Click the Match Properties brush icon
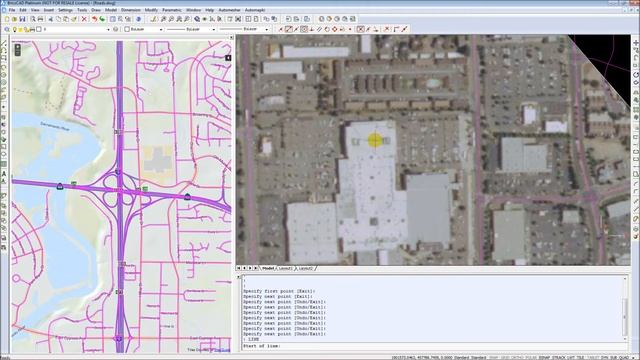Viewport: 640px width, 360px height. 74,19
